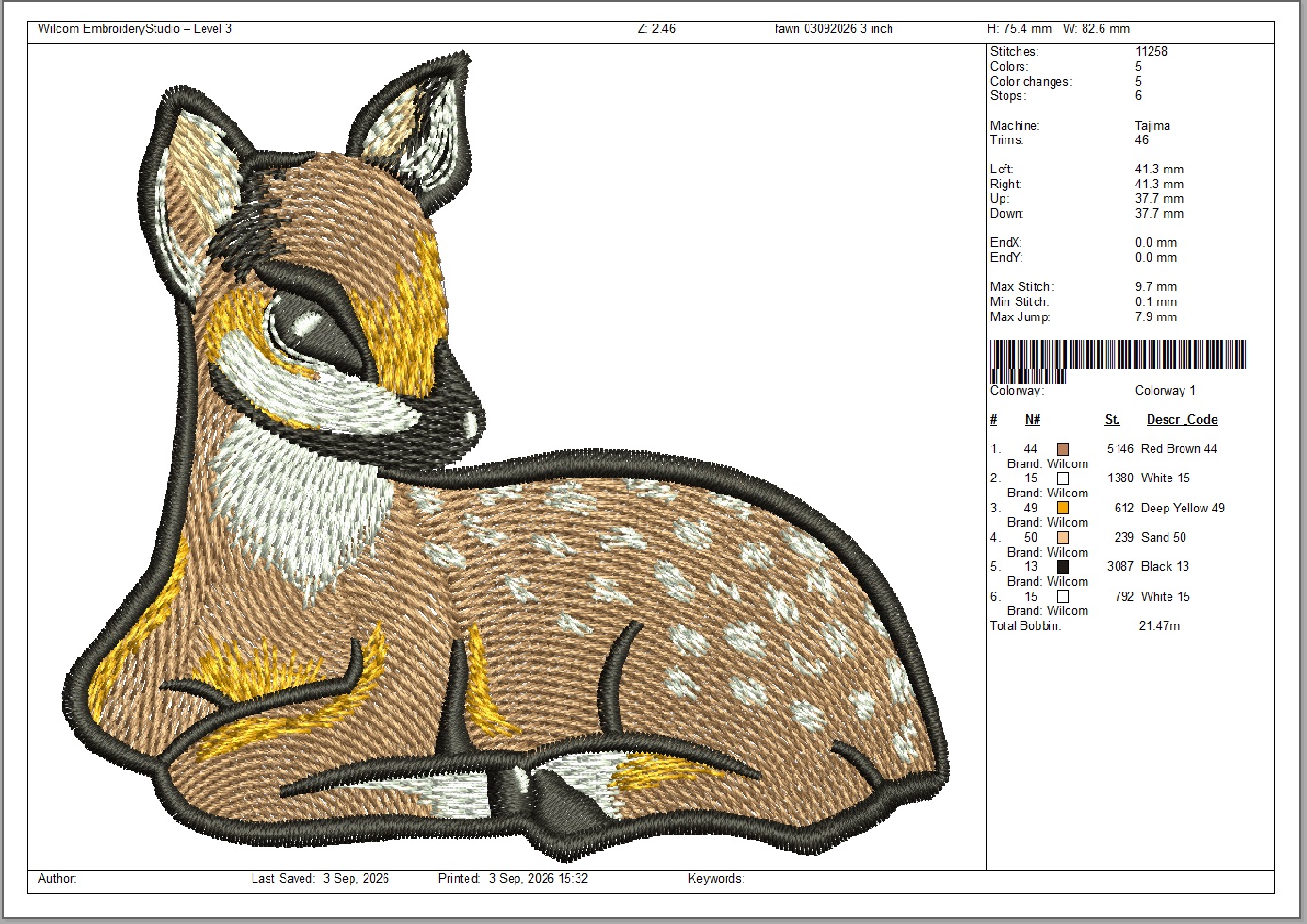Select the Sand 50 color swatch
1307x924 pixels.
pyautogui.click(x=1063, y=538)
